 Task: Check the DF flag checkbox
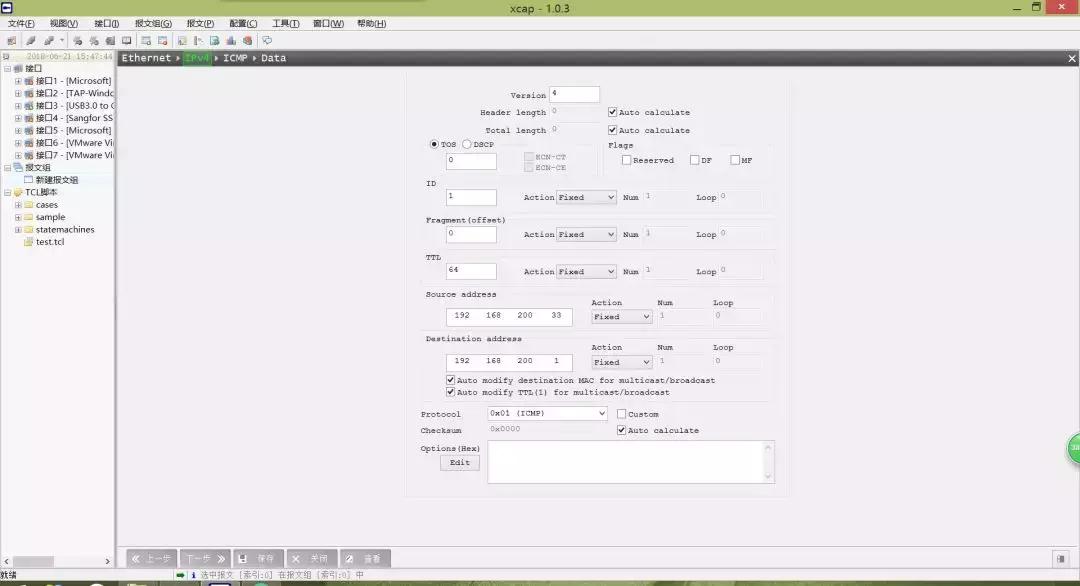[694, 160]
